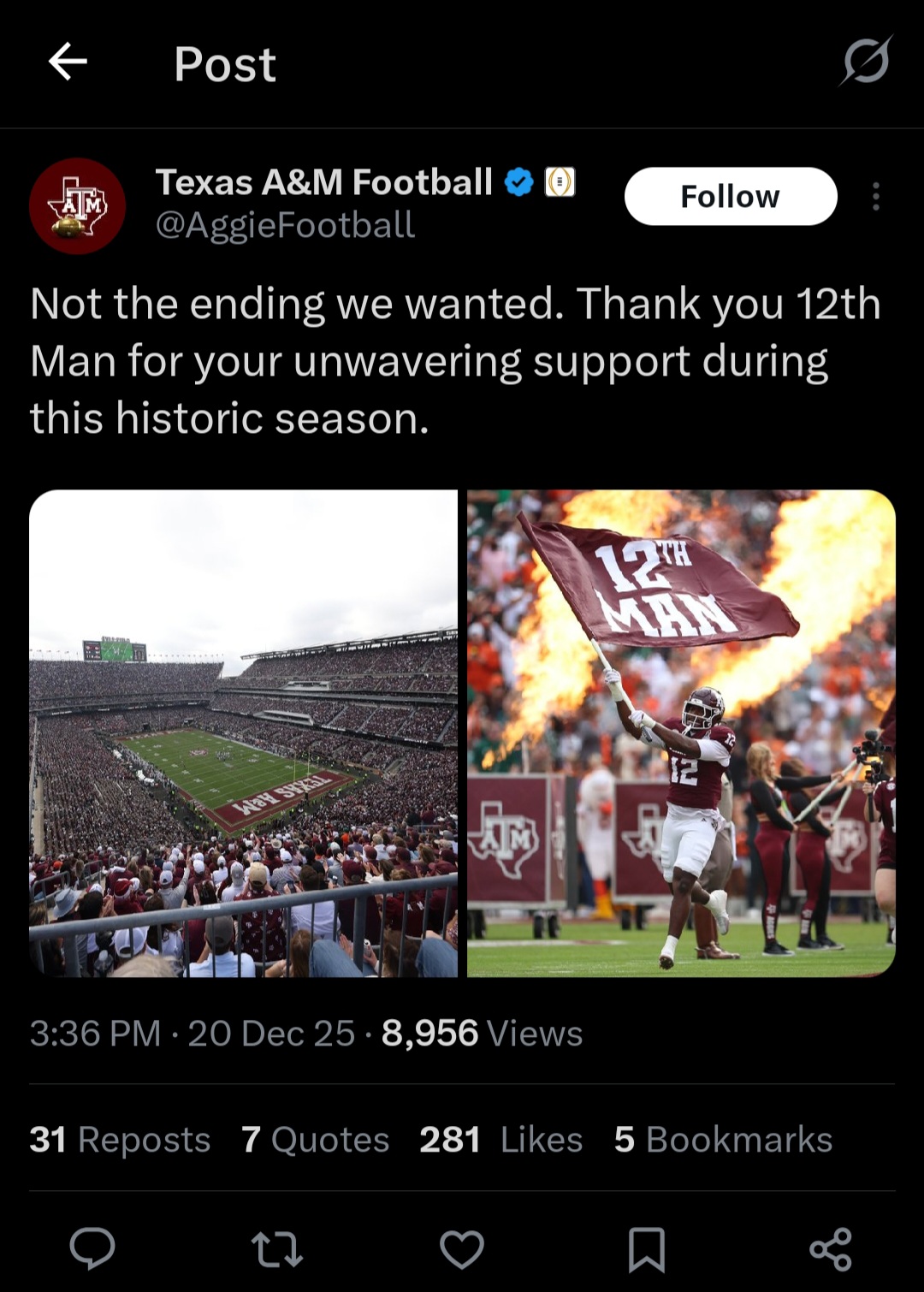This screenshot has height=1292, width=924.
Task: View the stadium crowd photo
Action: [x=244, y=733]
